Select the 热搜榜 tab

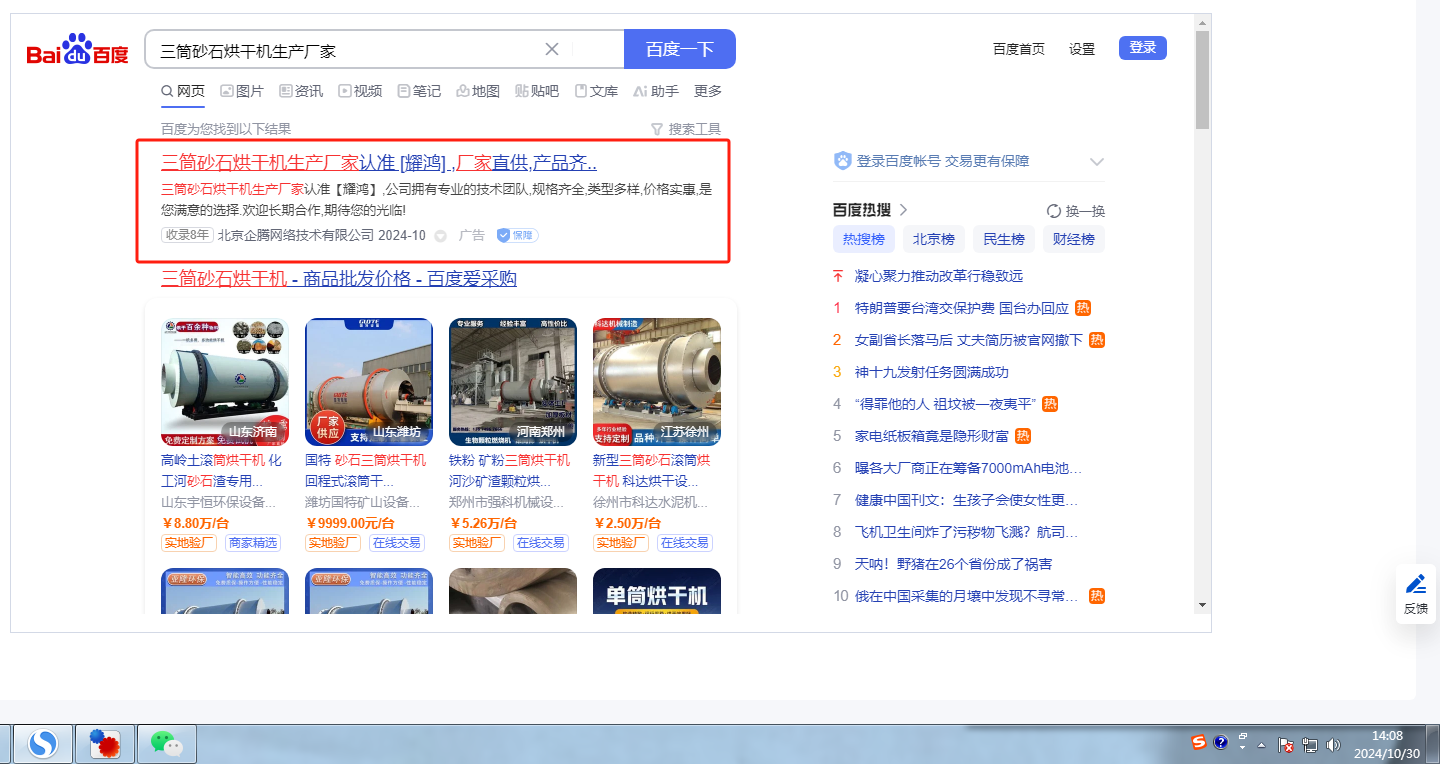(x=864, y=239)
